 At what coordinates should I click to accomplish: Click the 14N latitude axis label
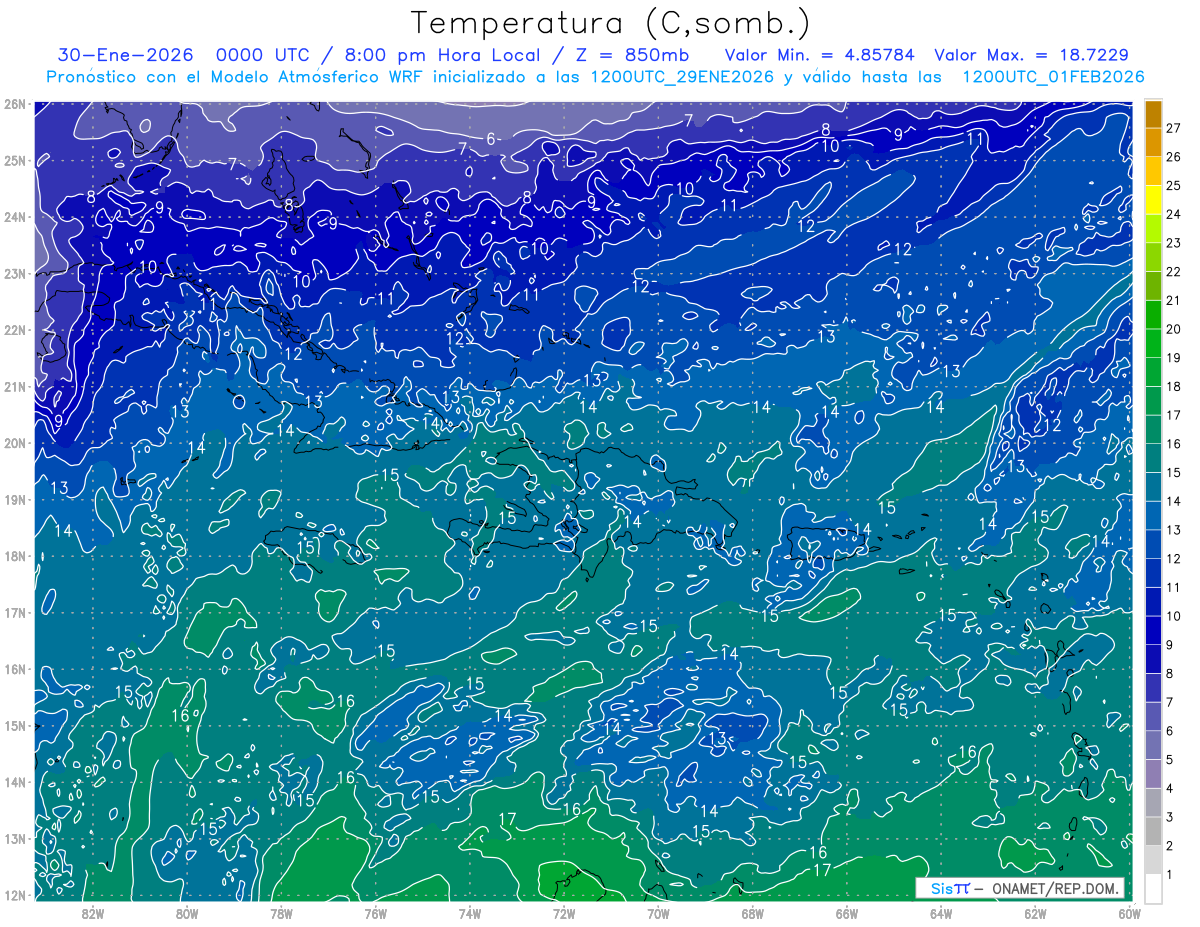click(14, 782)
